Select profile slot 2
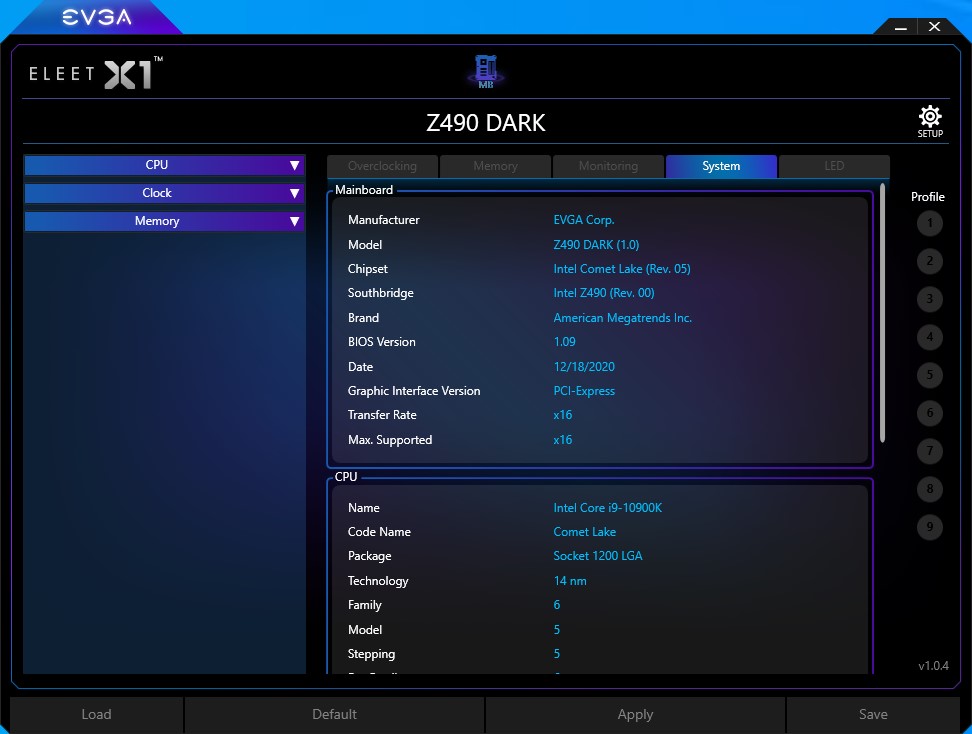Image resolution: width=972 pixels, height=734 pixels. click(x=929, y=261)
